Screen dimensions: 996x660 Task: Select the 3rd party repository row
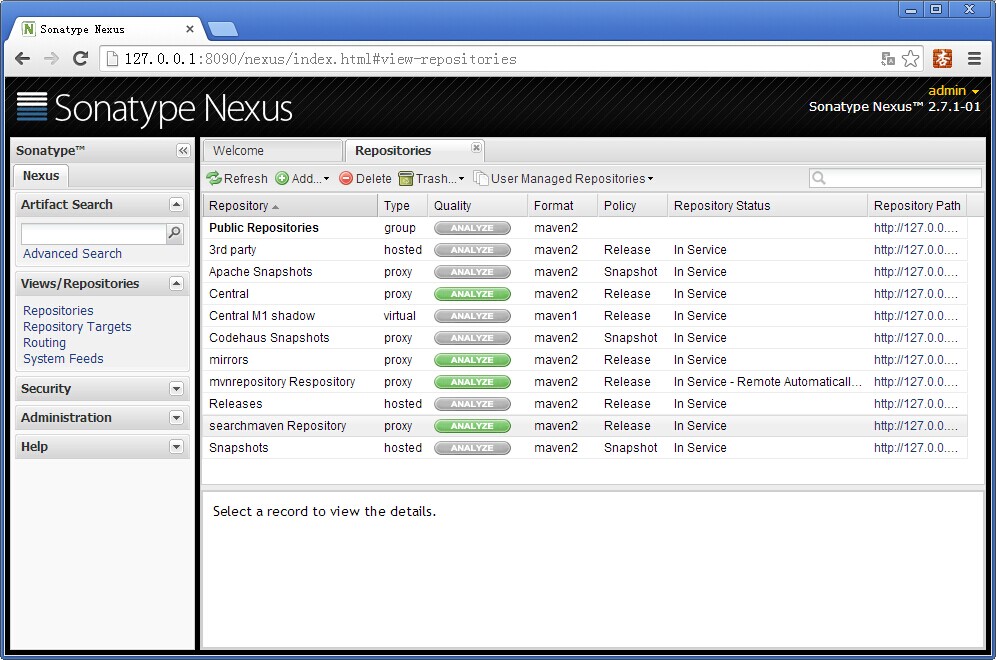(x=585, y=250)
